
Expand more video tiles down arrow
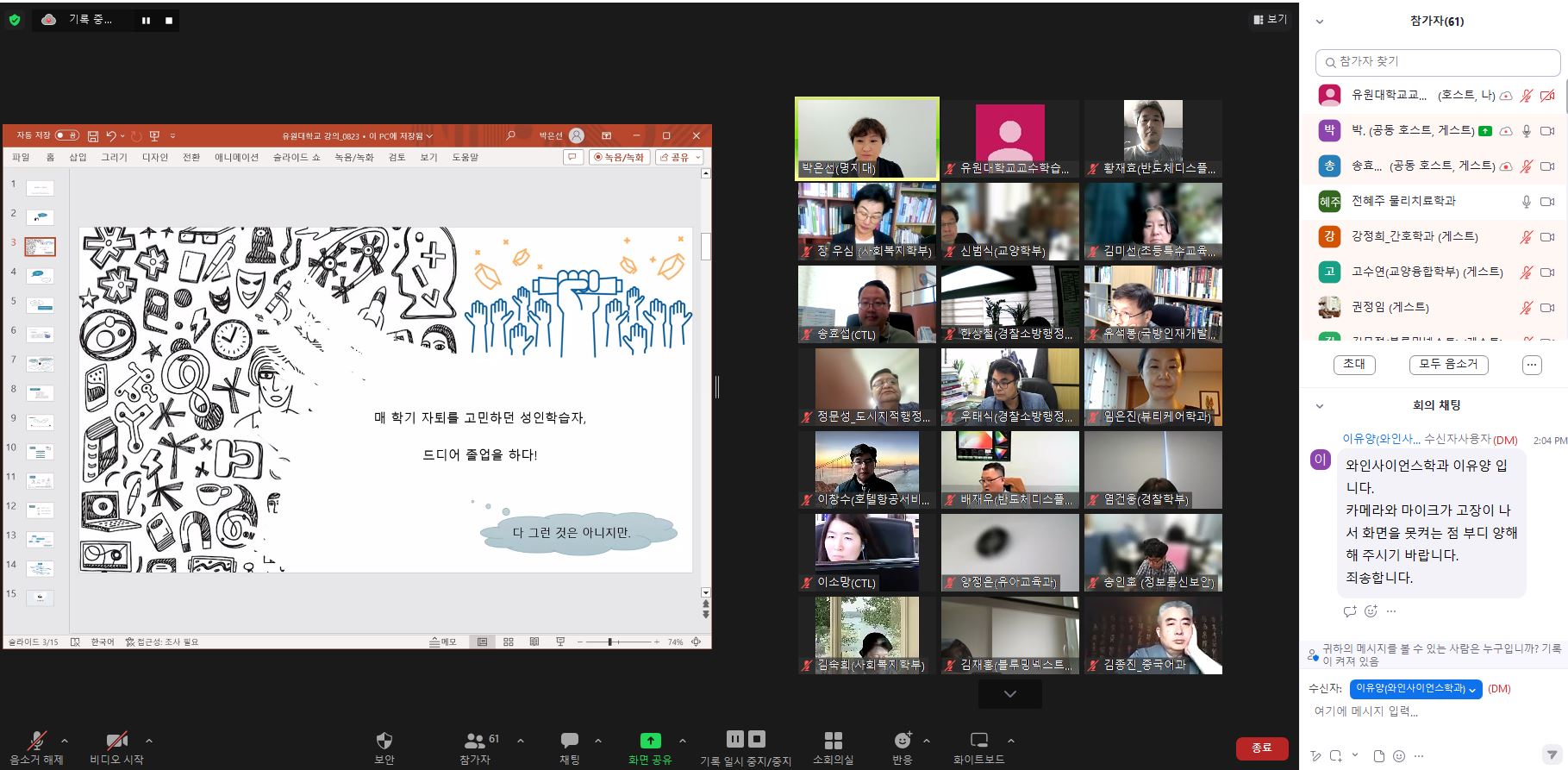point(1009,694)
